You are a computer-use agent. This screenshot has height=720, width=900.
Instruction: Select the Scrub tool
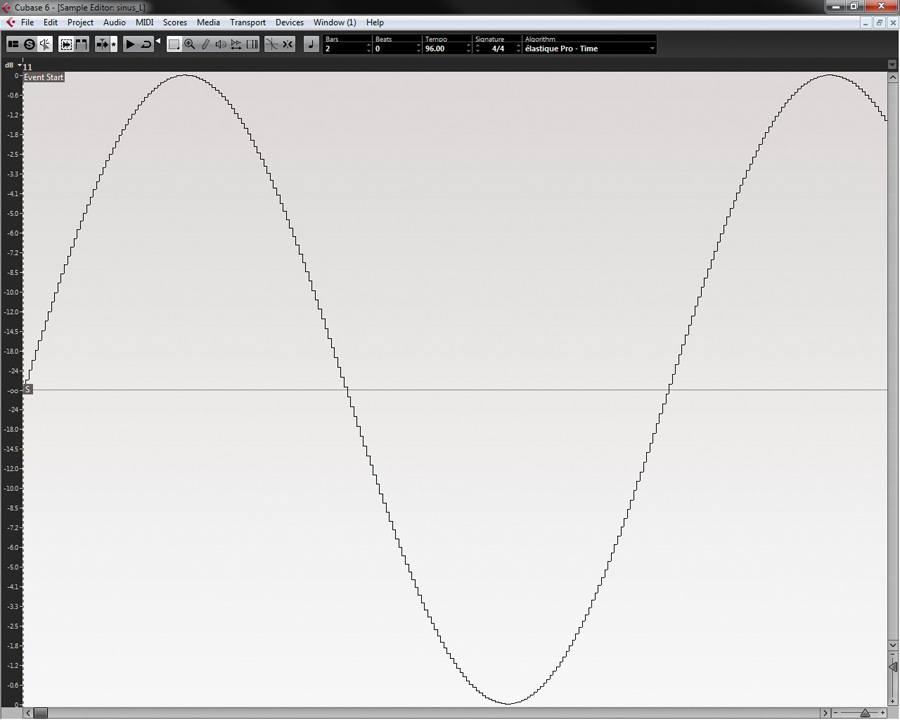pos(236,44)
